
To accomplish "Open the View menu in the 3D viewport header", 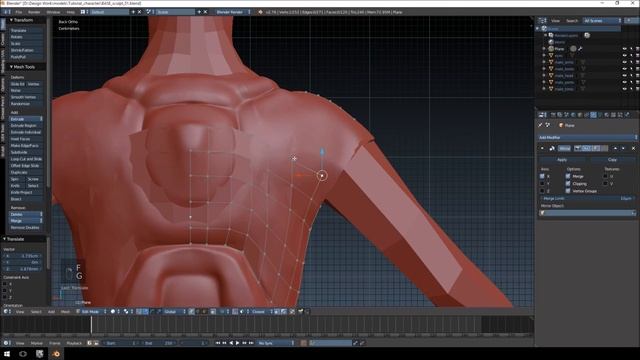I will [20, 312].
